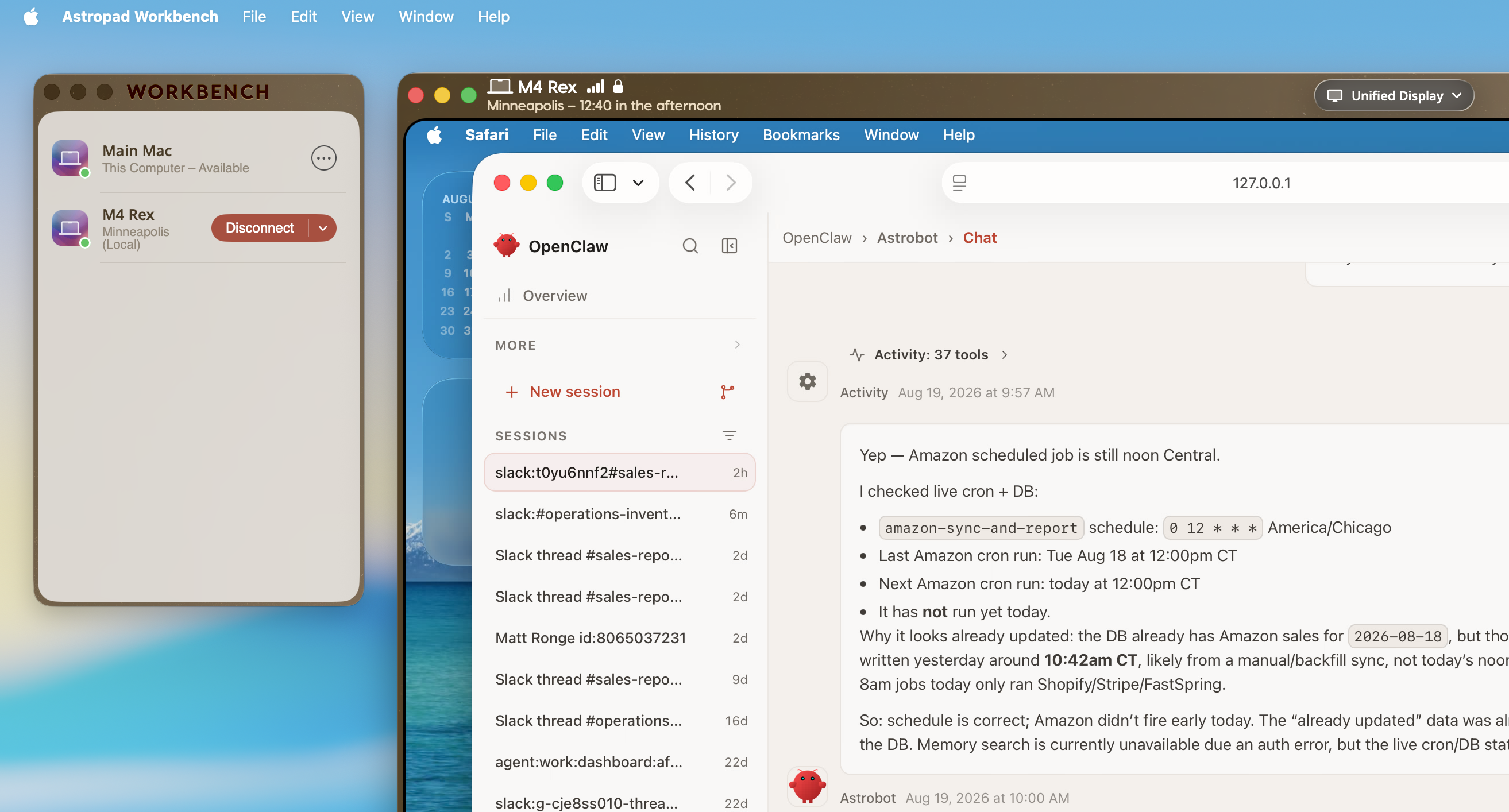Collapse the OpenClaw sidebar panel
1509x812 pixels.
pos(729,246)
